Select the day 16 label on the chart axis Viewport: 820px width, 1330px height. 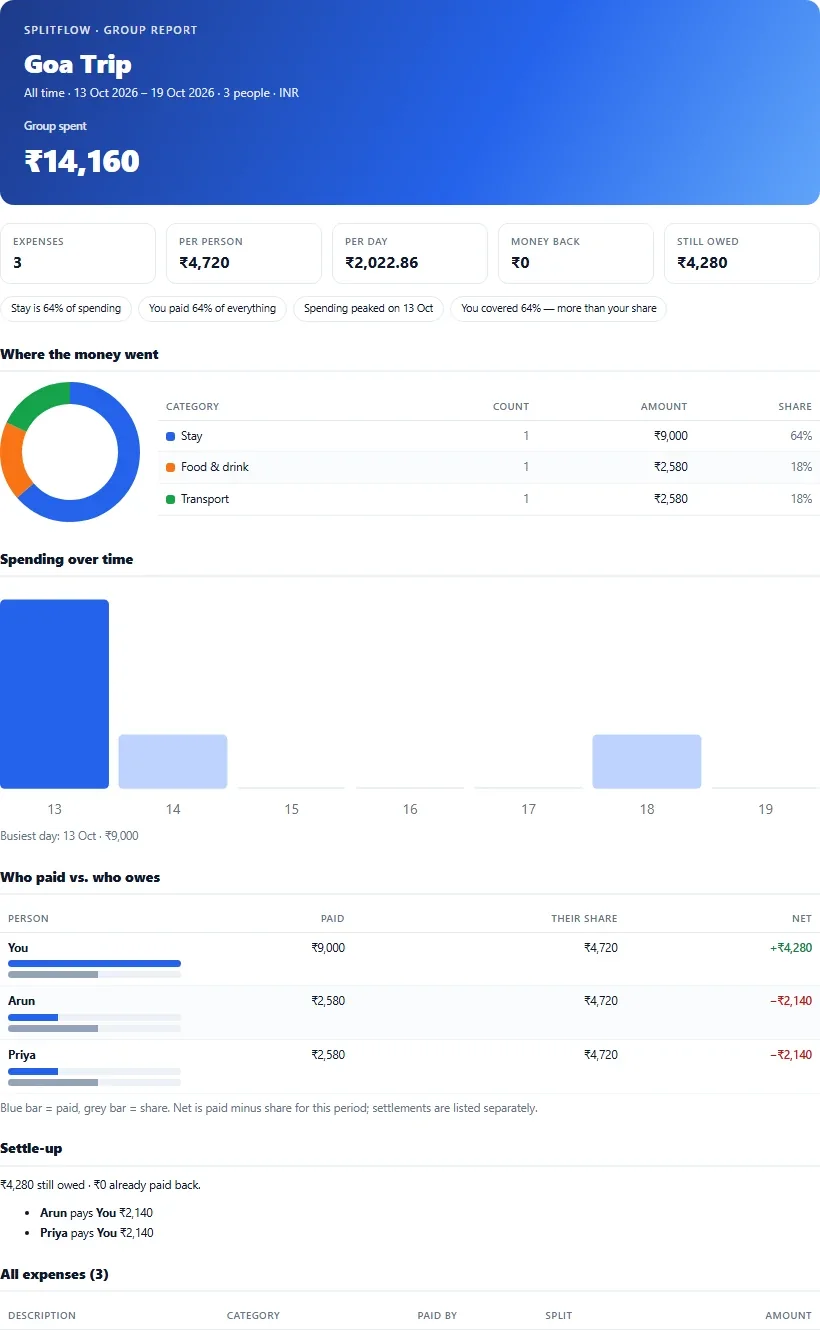point(410,809)
